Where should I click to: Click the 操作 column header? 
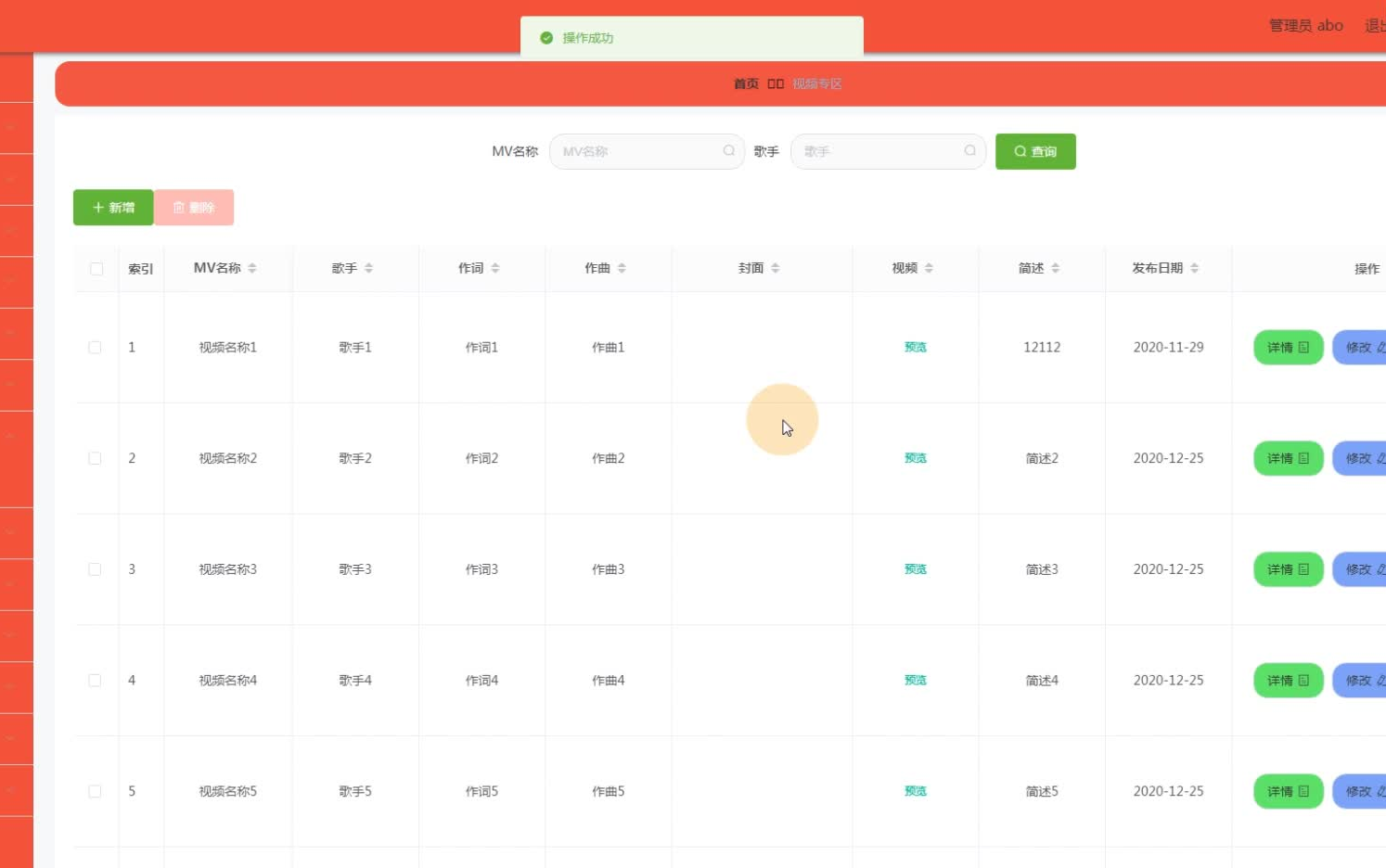(1367, 269)
